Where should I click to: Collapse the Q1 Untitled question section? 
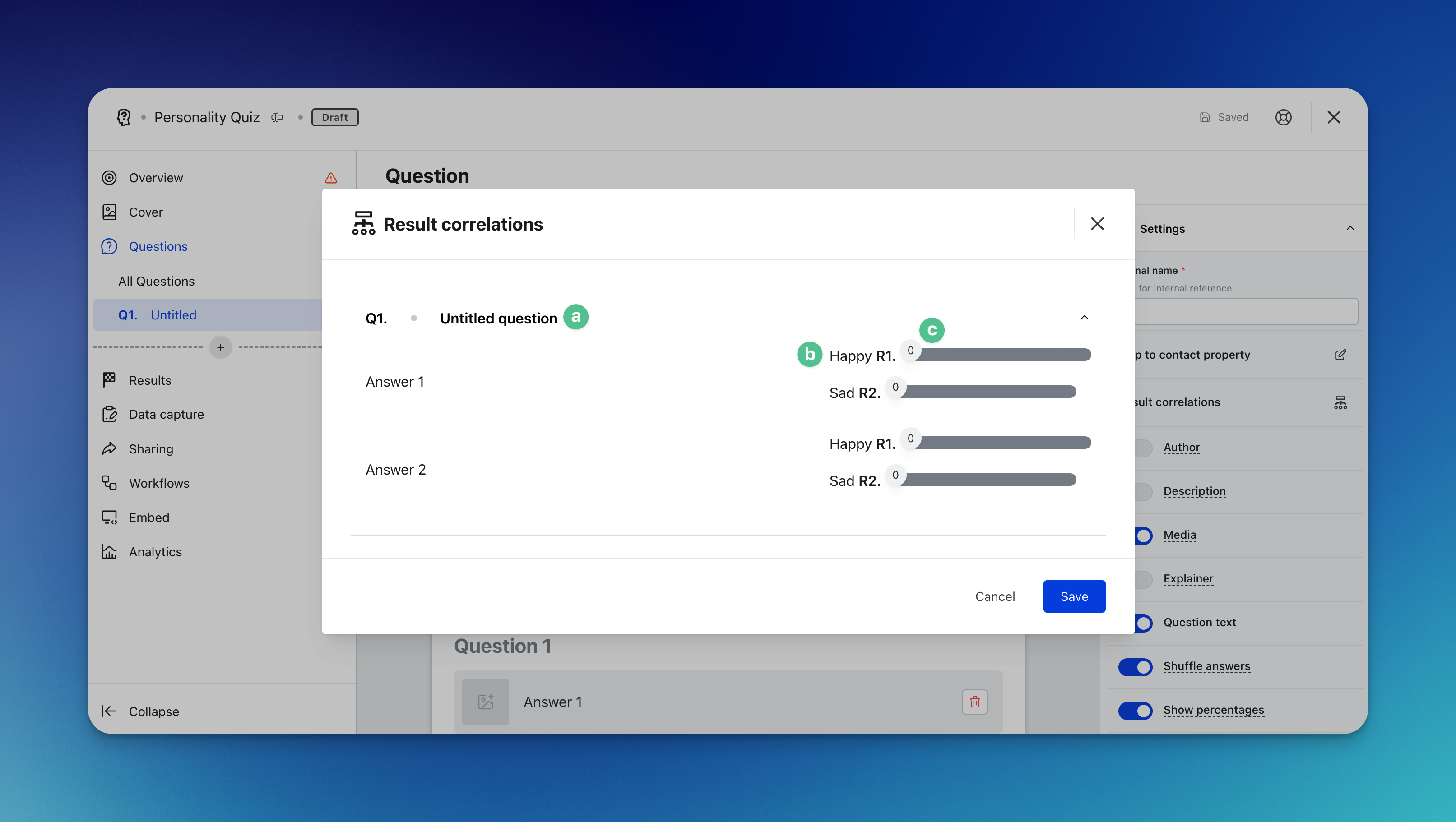[x=1084, y=318]
